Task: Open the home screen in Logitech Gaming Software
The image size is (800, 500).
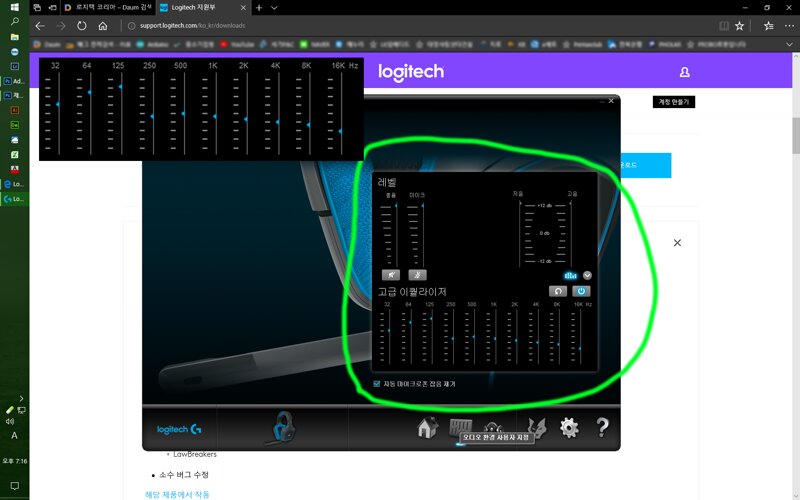Action: tap(427, 428)
